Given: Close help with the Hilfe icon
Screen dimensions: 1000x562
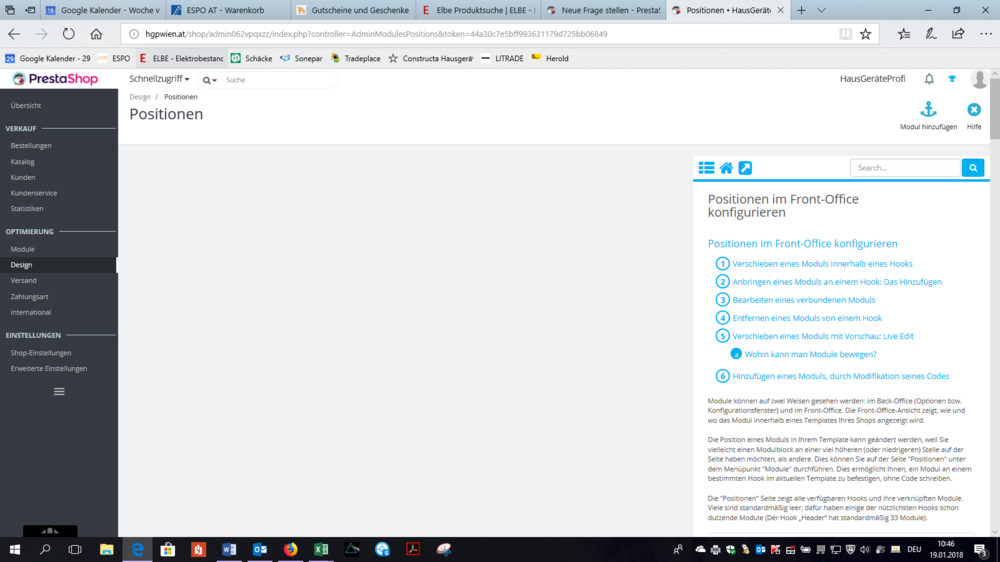Looking at the screenshot, I should [x=974, y=110].
